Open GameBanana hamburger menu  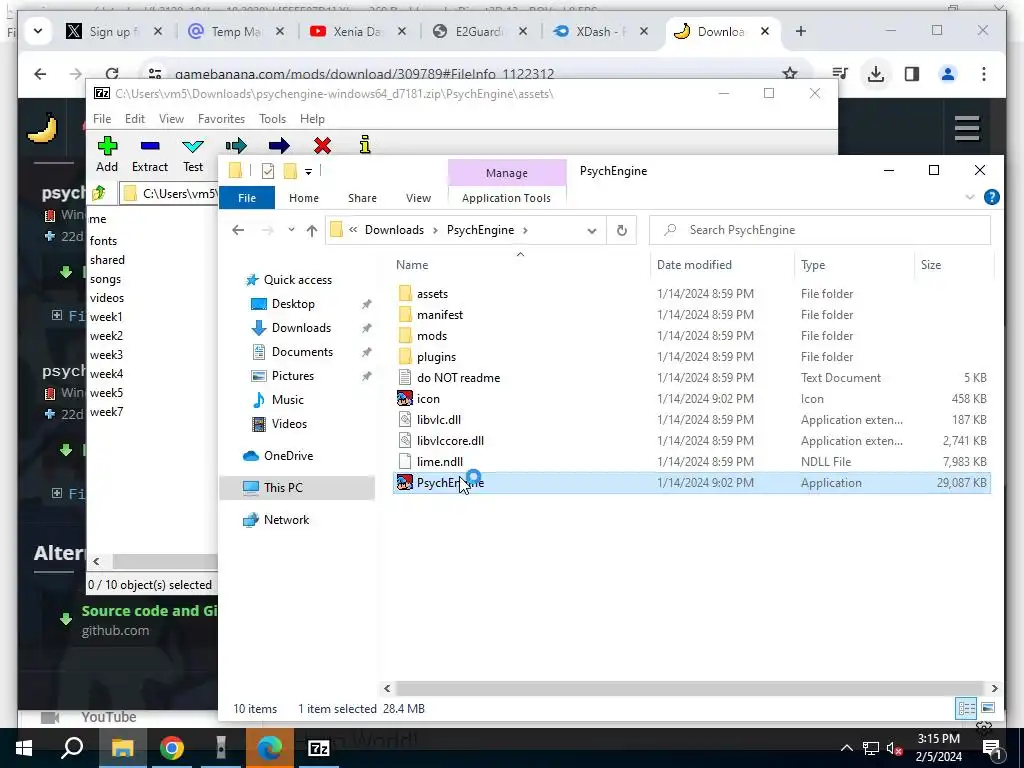point(967,128)
